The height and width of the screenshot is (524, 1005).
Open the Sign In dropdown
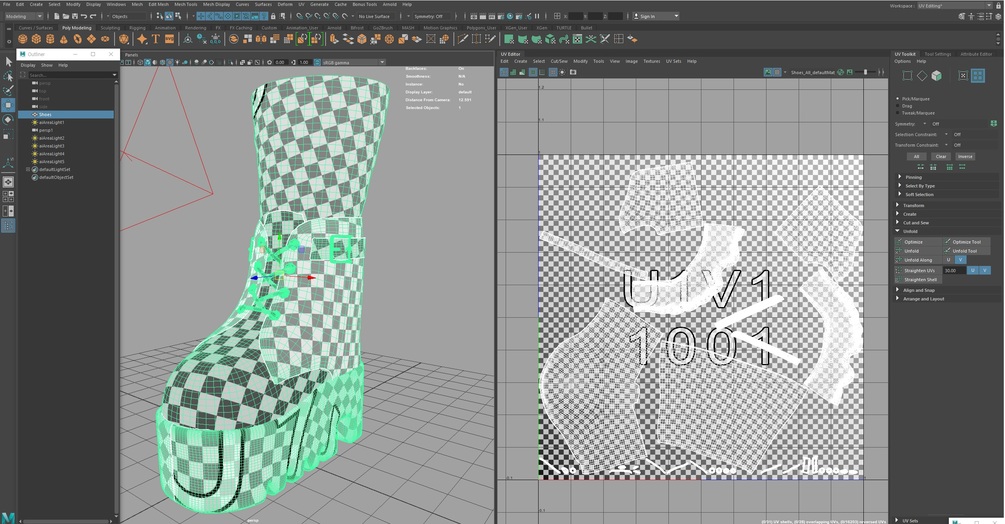click(x=655, y=16)
